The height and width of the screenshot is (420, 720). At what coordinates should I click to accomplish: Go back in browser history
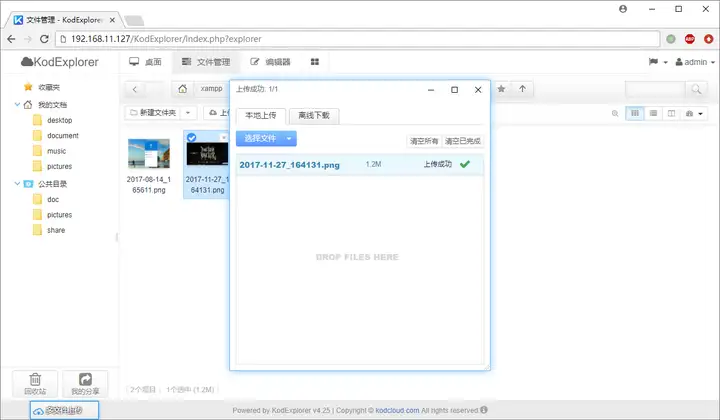pos(11,39)
